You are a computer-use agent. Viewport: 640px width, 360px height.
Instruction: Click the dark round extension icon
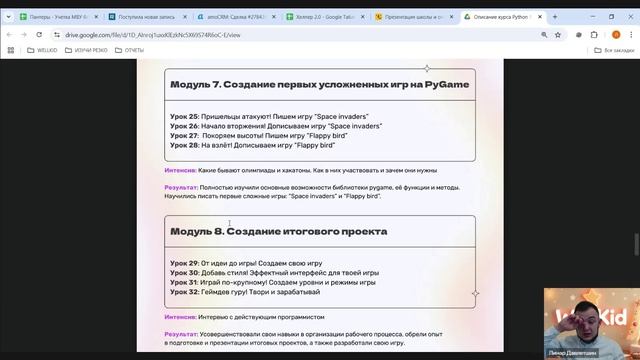point(578,35)
